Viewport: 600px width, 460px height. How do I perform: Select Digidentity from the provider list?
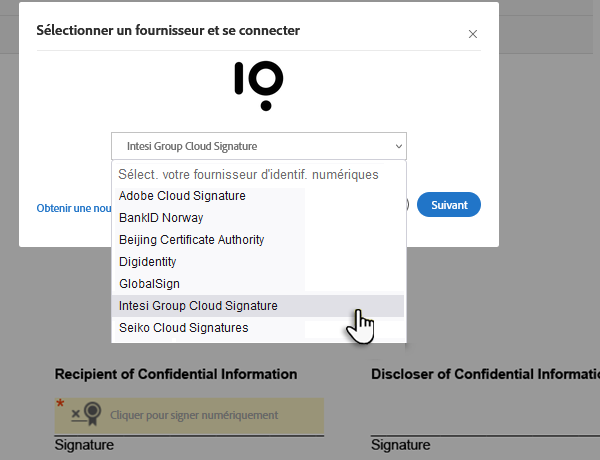(x=147, y=262)
